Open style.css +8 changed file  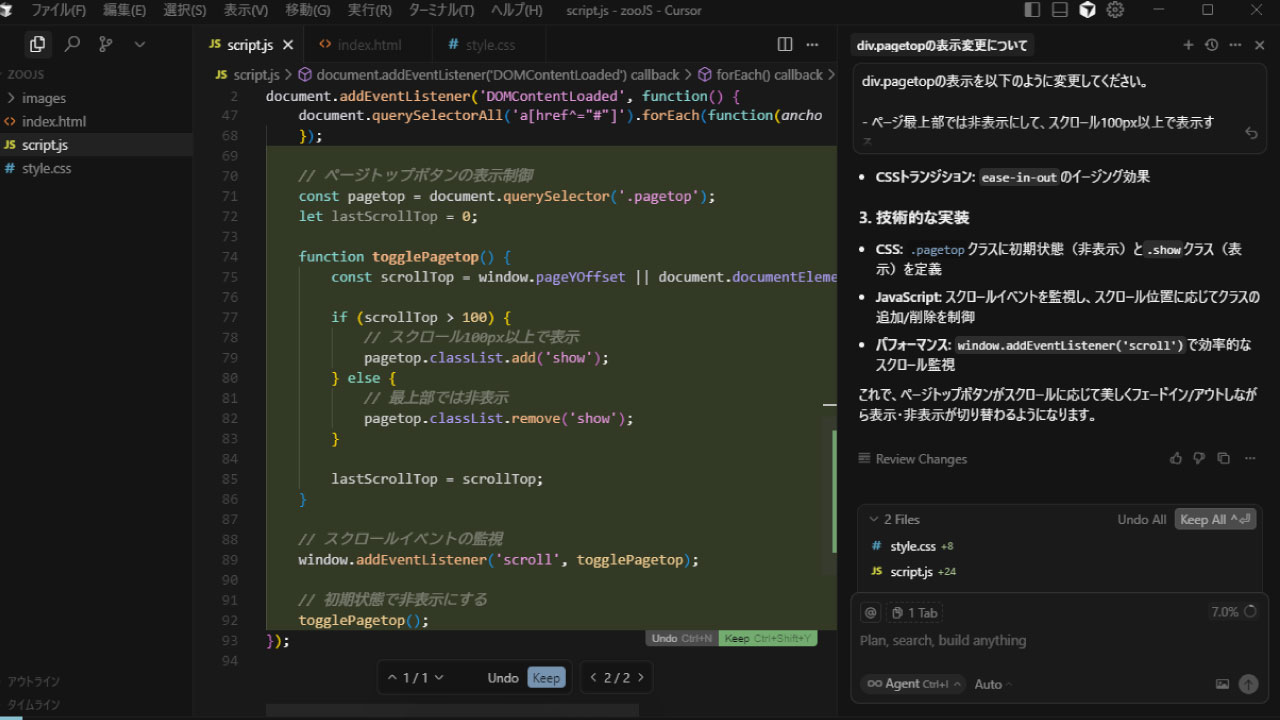click(x=1060, y=546)
